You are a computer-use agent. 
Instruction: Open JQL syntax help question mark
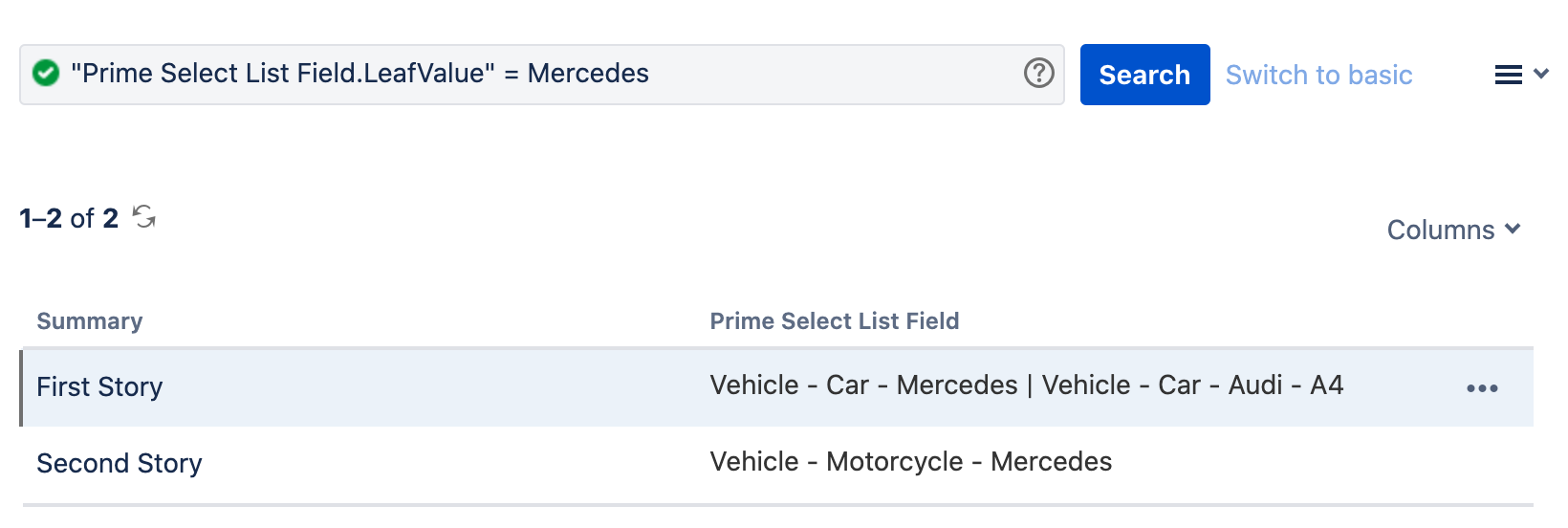1038,74
